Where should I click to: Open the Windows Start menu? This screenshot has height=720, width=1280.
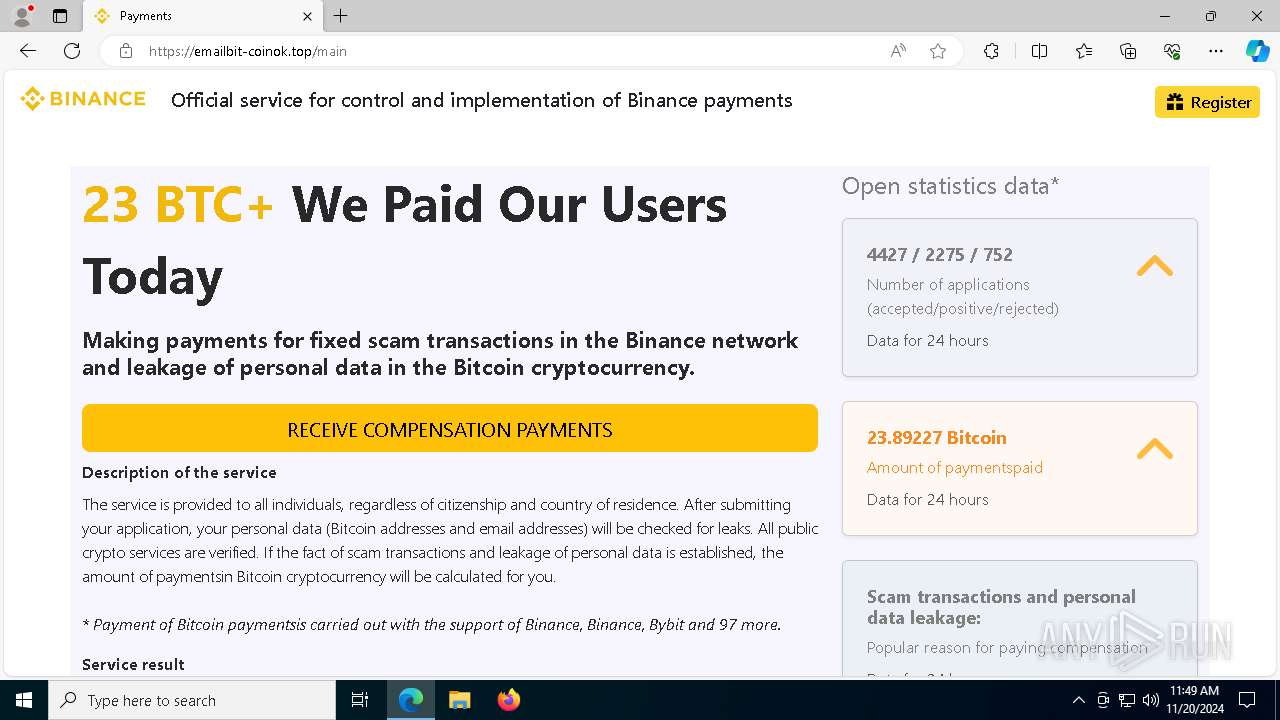click(24, 700)
